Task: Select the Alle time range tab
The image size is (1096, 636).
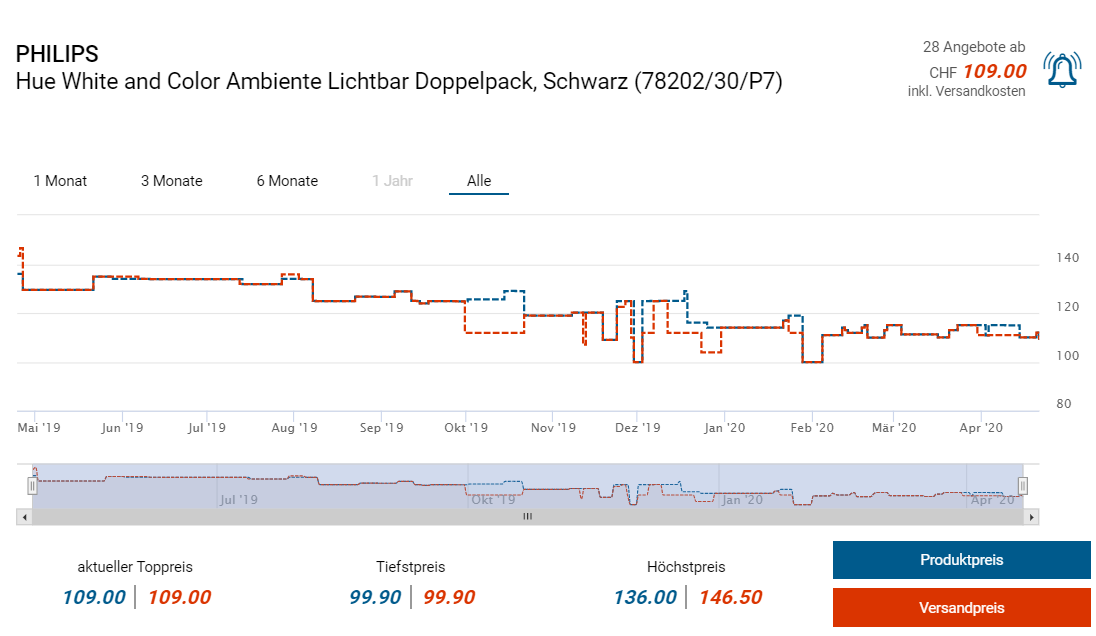Action: click(x=479, y=181)
